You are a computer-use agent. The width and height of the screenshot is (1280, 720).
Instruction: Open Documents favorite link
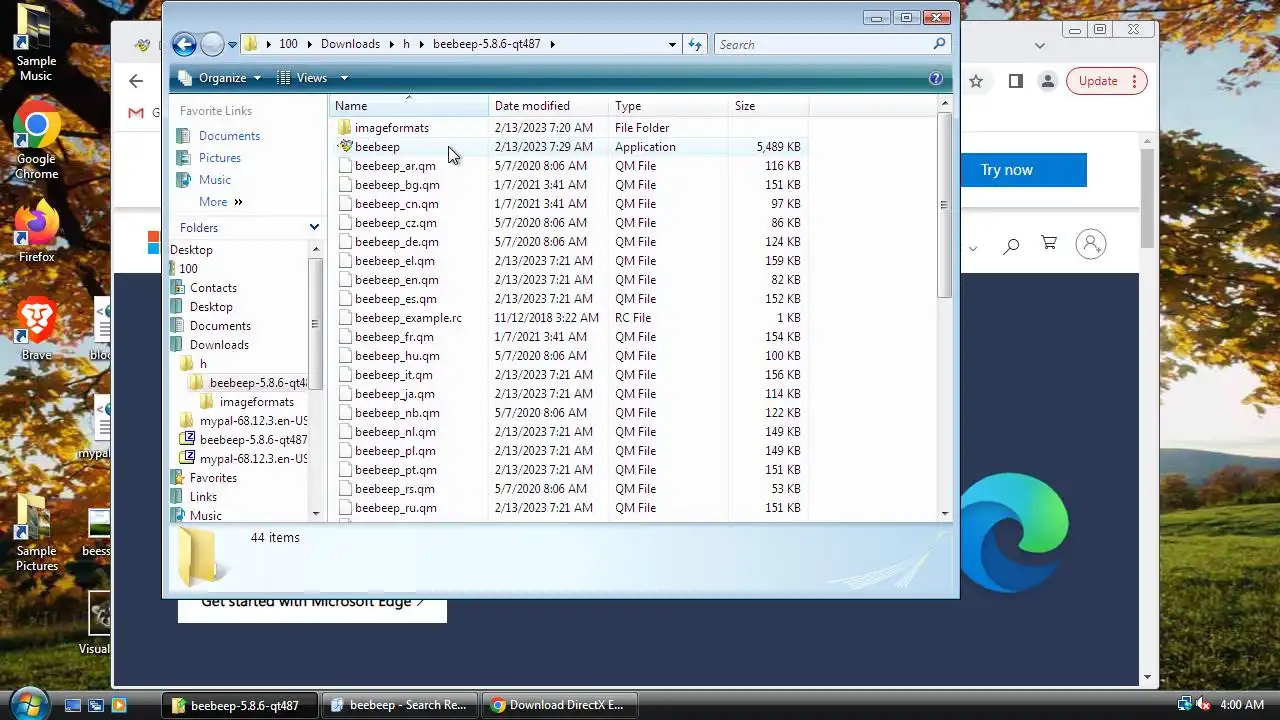click(x=229, y=136)
